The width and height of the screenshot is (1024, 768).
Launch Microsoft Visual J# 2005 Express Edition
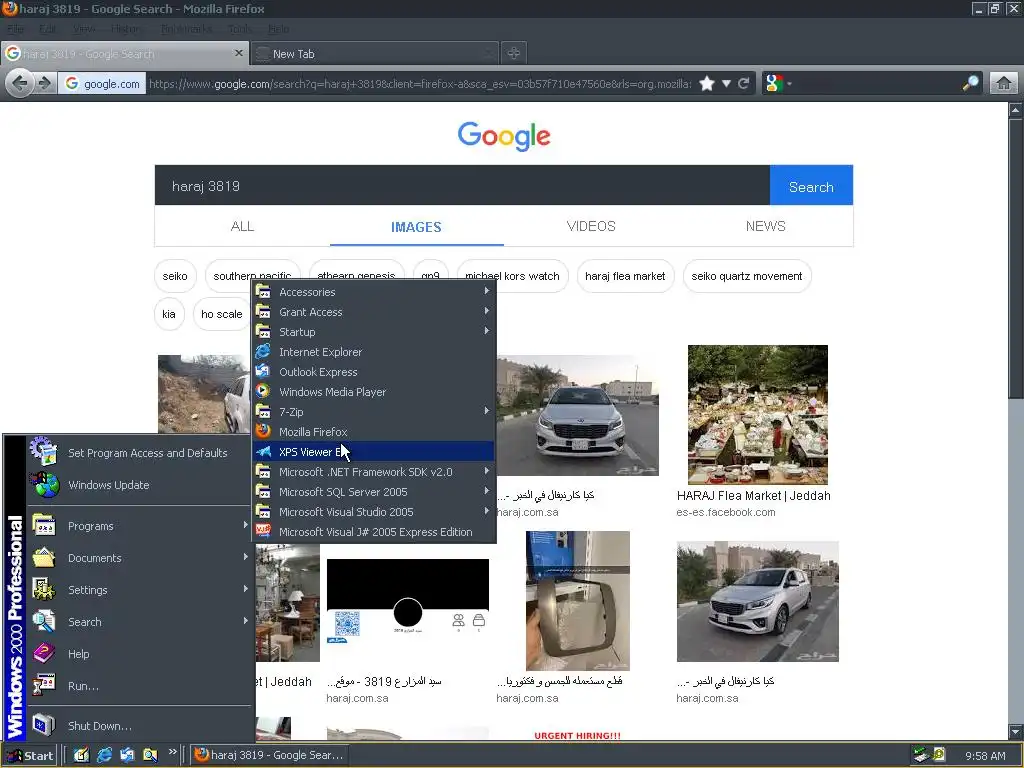coord(374,532)
